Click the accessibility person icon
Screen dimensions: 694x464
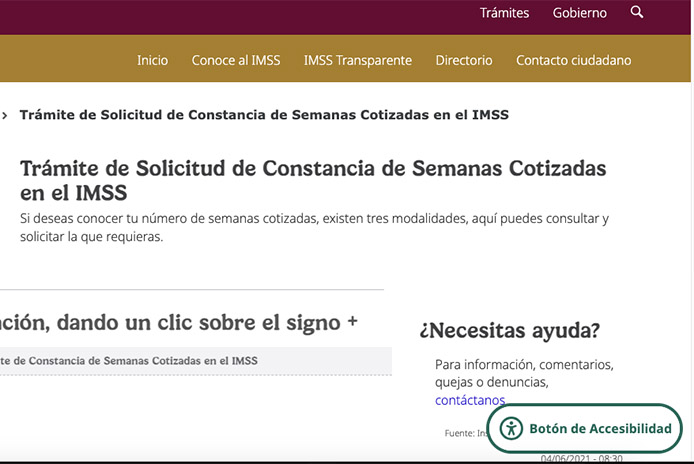pos(511,429)
